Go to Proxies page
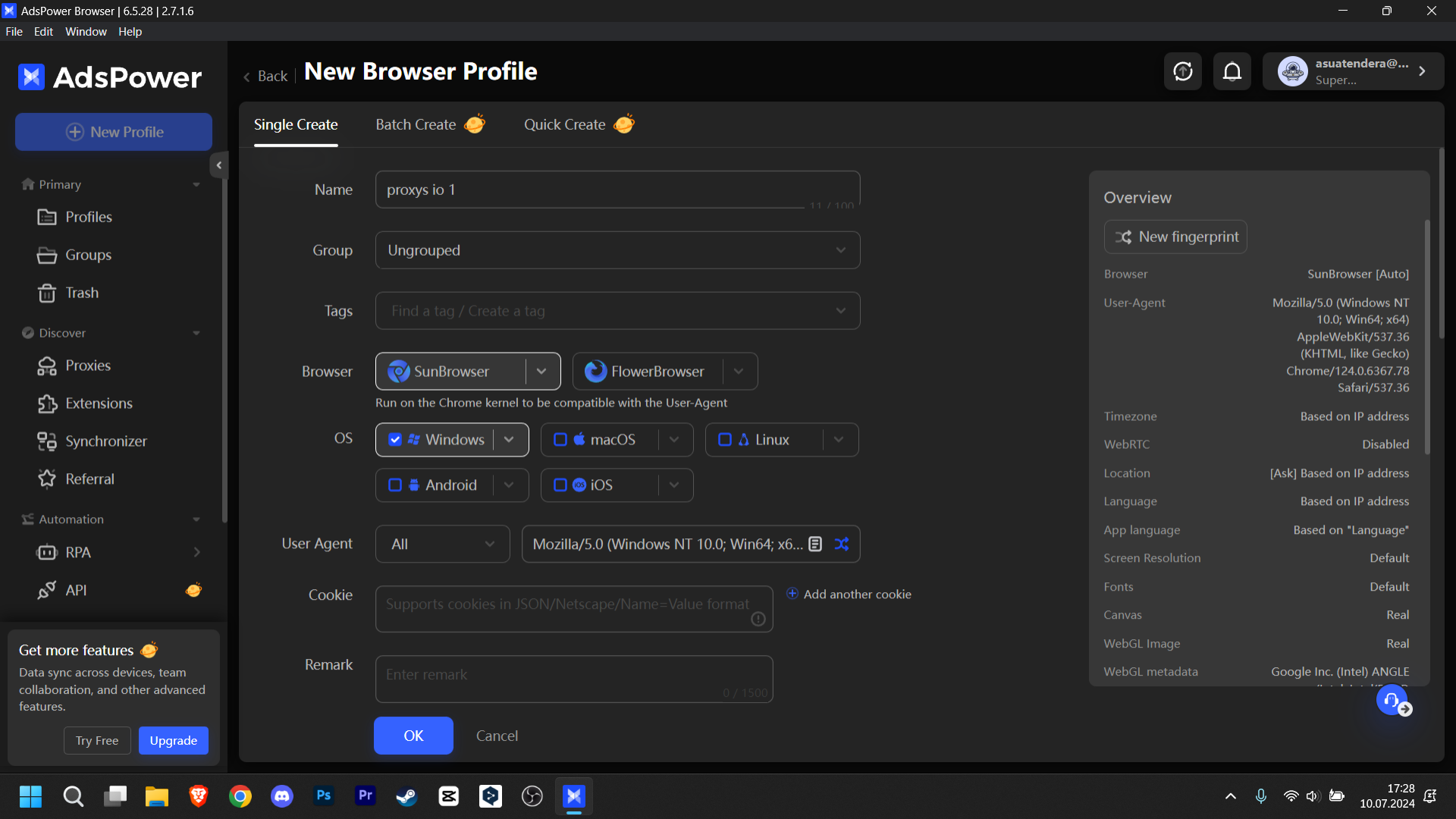Image resolution: width=1456 pixels, height=819 pixels. coord(88,366)
